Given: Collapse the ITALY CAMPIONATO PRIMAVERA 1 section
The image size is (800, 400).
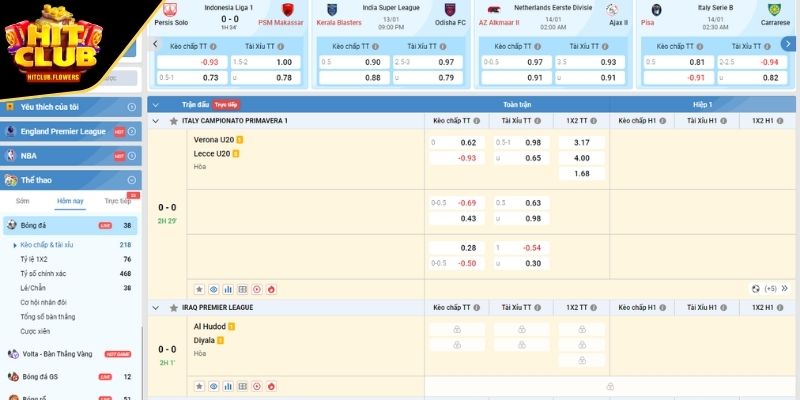Looking at the screenshot, I should pos(155,120).
